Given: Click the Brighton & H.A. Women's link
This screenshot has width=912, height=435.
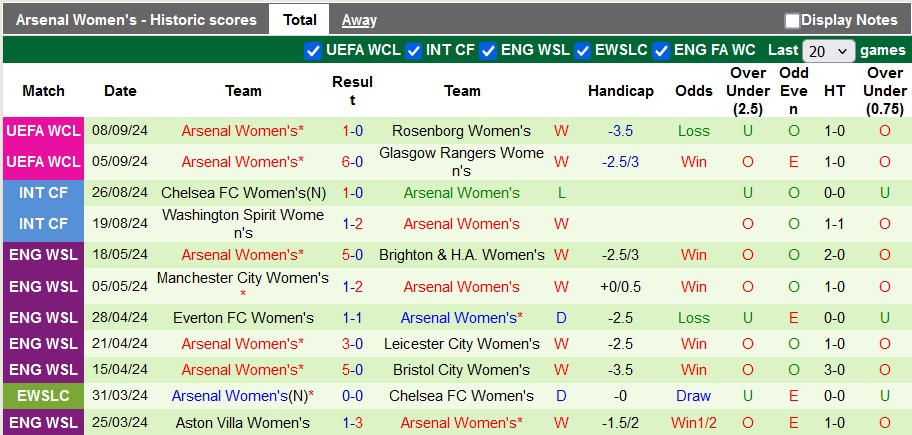Looking at the screenshot, I should point(461,255).
